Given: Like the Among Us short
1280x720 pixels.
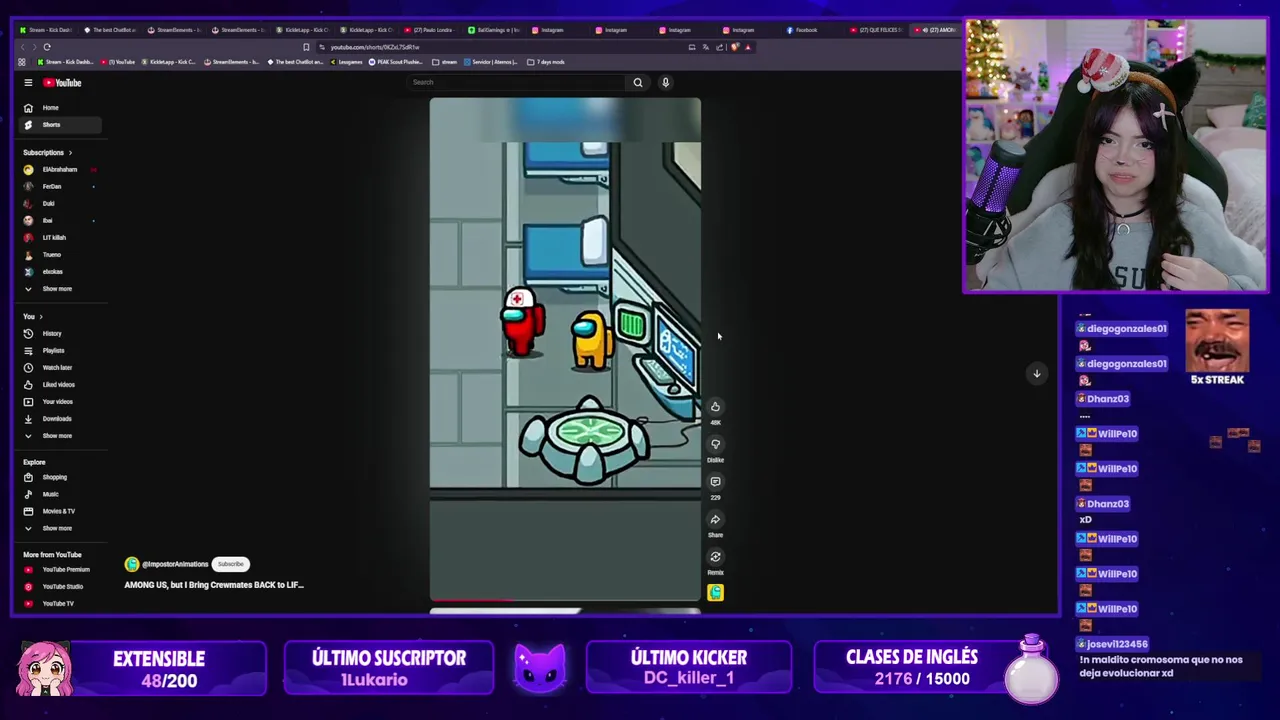Looking at the screenshot, I should (x=715, y=407).
